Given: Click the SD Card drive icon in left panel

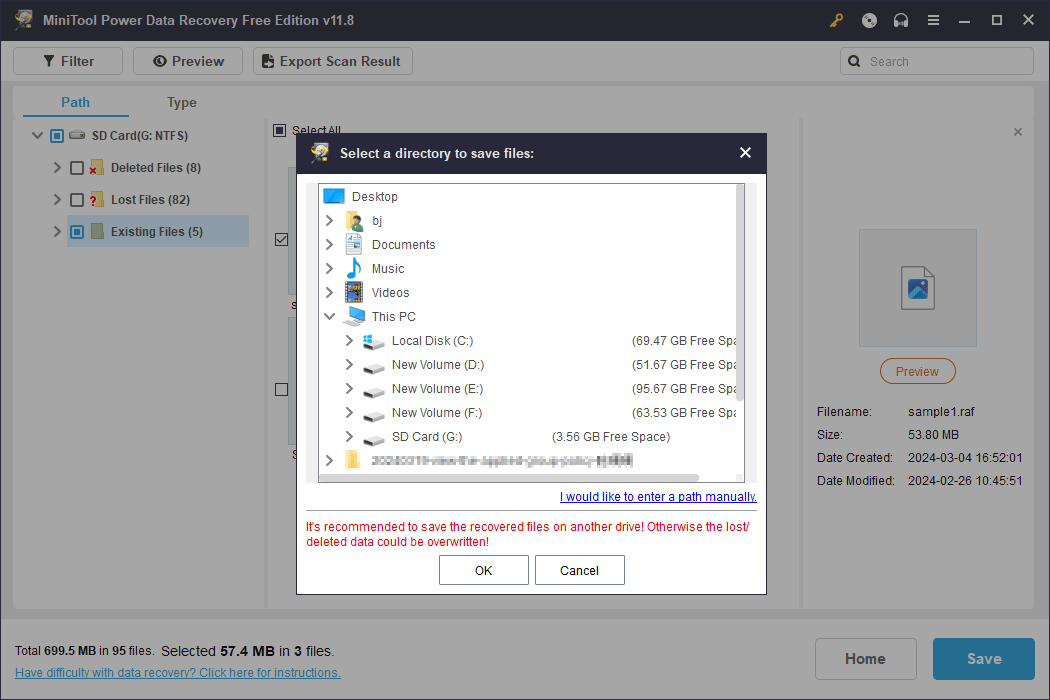Looking at the screenshot, I should [77, 135].
